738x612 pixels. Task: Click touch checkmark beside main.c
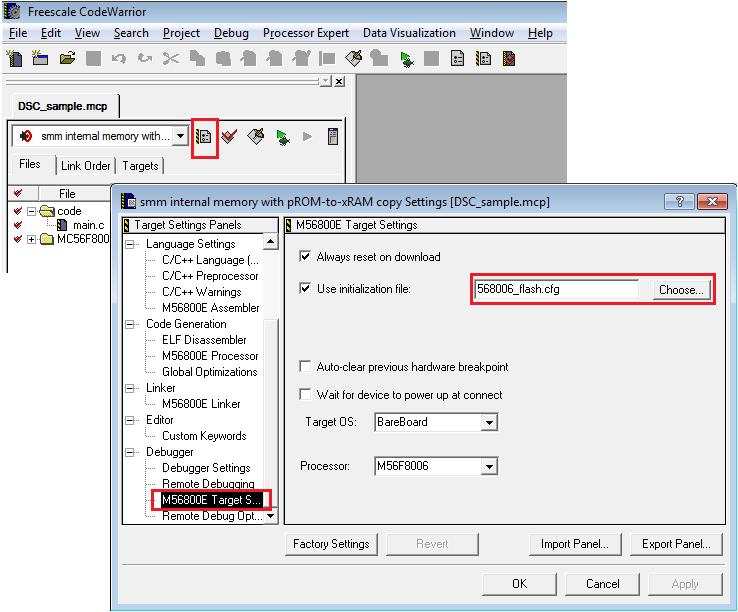[x=18, y=225]
